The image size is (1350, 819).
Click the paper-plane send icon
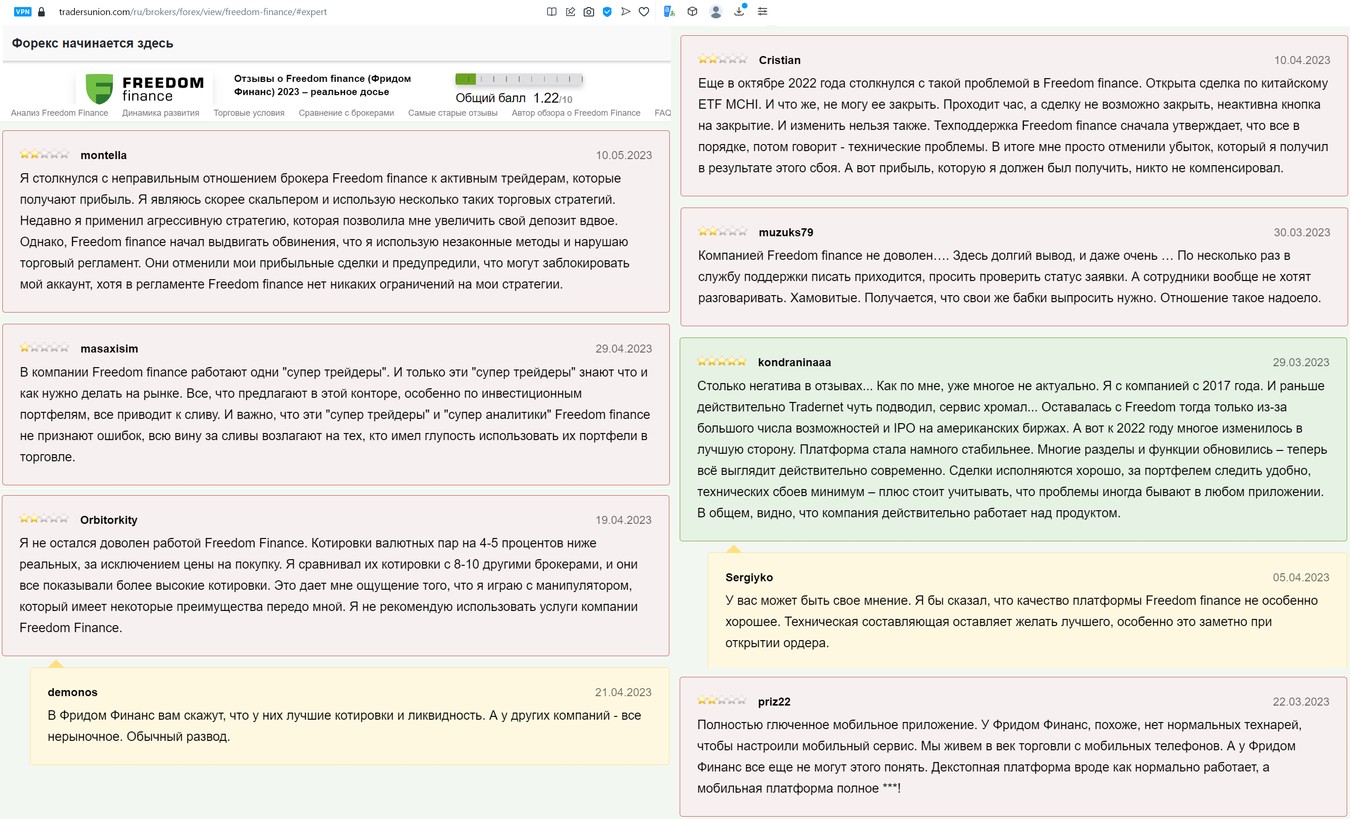(626, 12)
